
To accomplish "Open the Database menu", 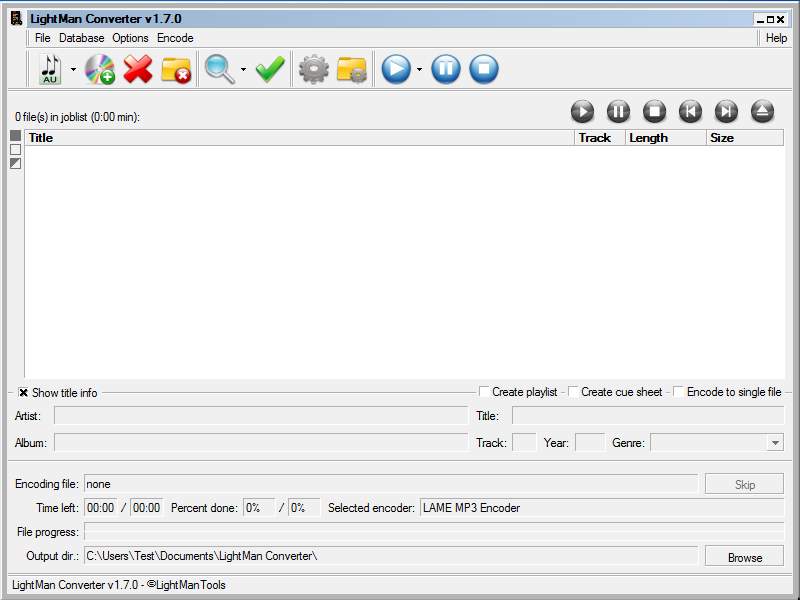I will point(81,38).
